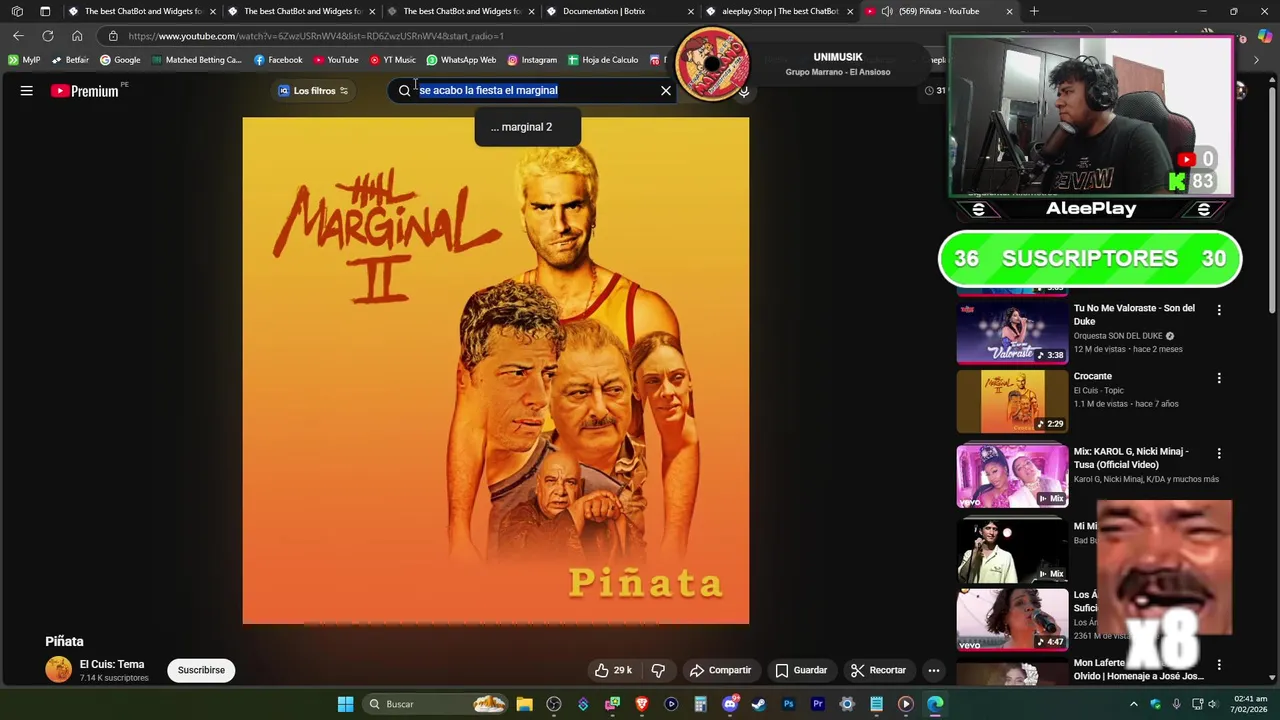Open options menu for 'Mon Laferte' video
Image resolution: width=1280 pixels, height=720 pixels.
[1219, 664]
